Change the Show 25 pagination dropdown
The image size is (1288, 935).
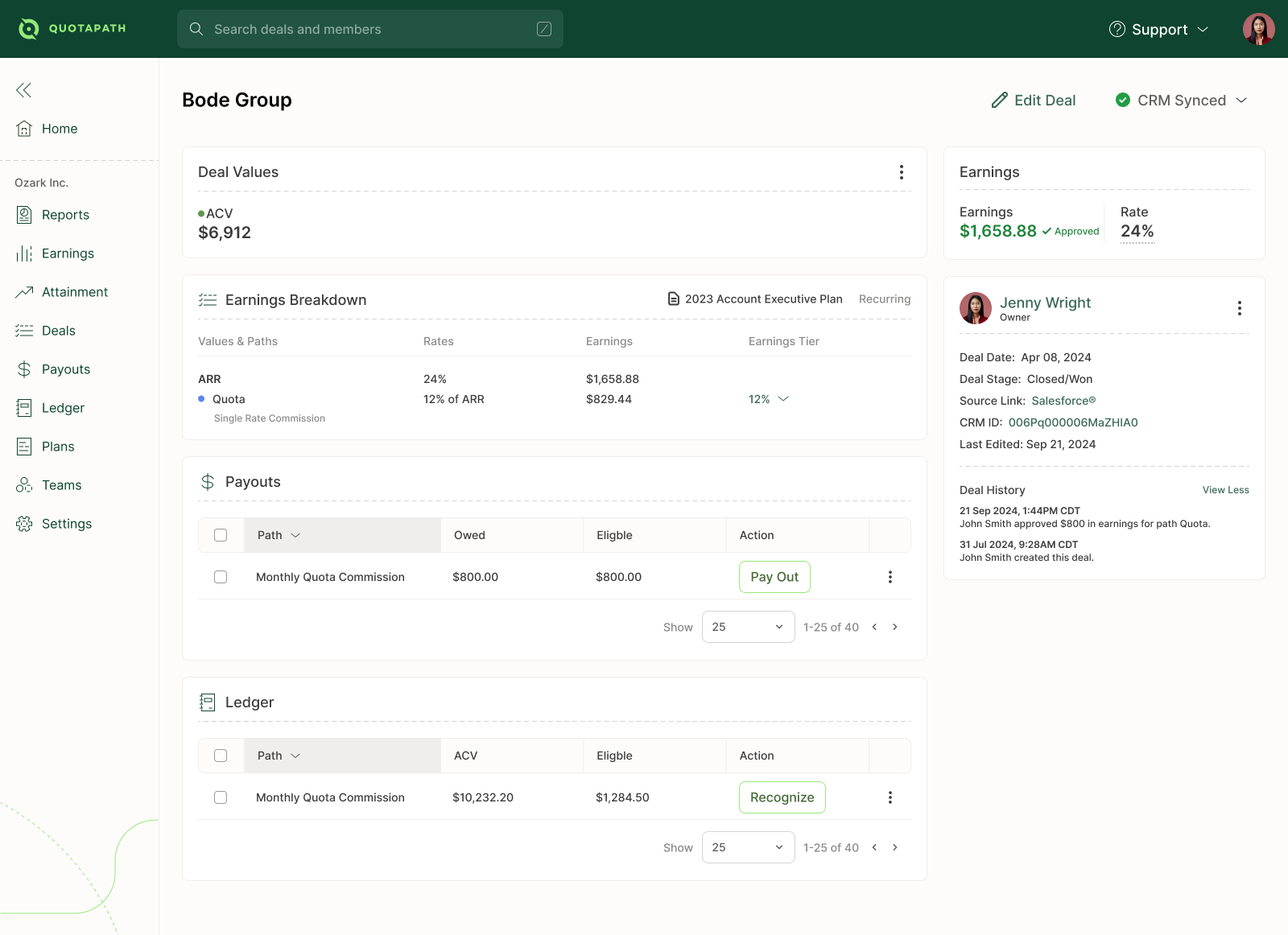(x=747, y=626)
